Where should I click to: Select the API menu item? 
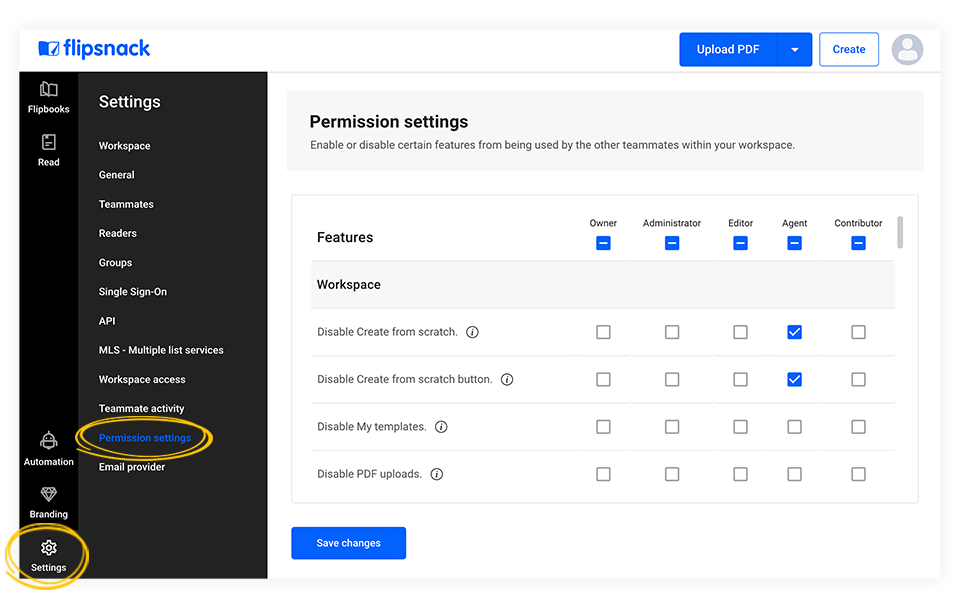pyautogui.click(x=106, y=321)
